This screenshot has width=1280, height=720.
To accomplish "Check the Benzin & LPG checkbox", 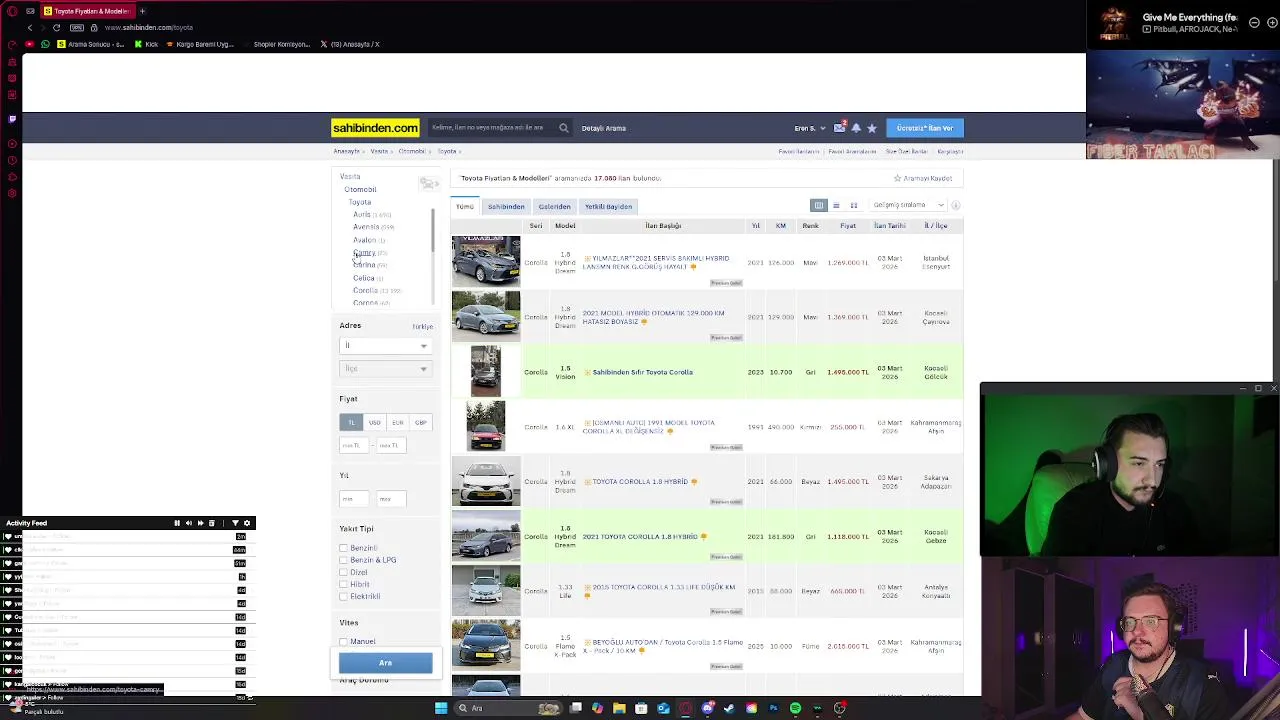I will pyautogui.click(x=343, y=560).
